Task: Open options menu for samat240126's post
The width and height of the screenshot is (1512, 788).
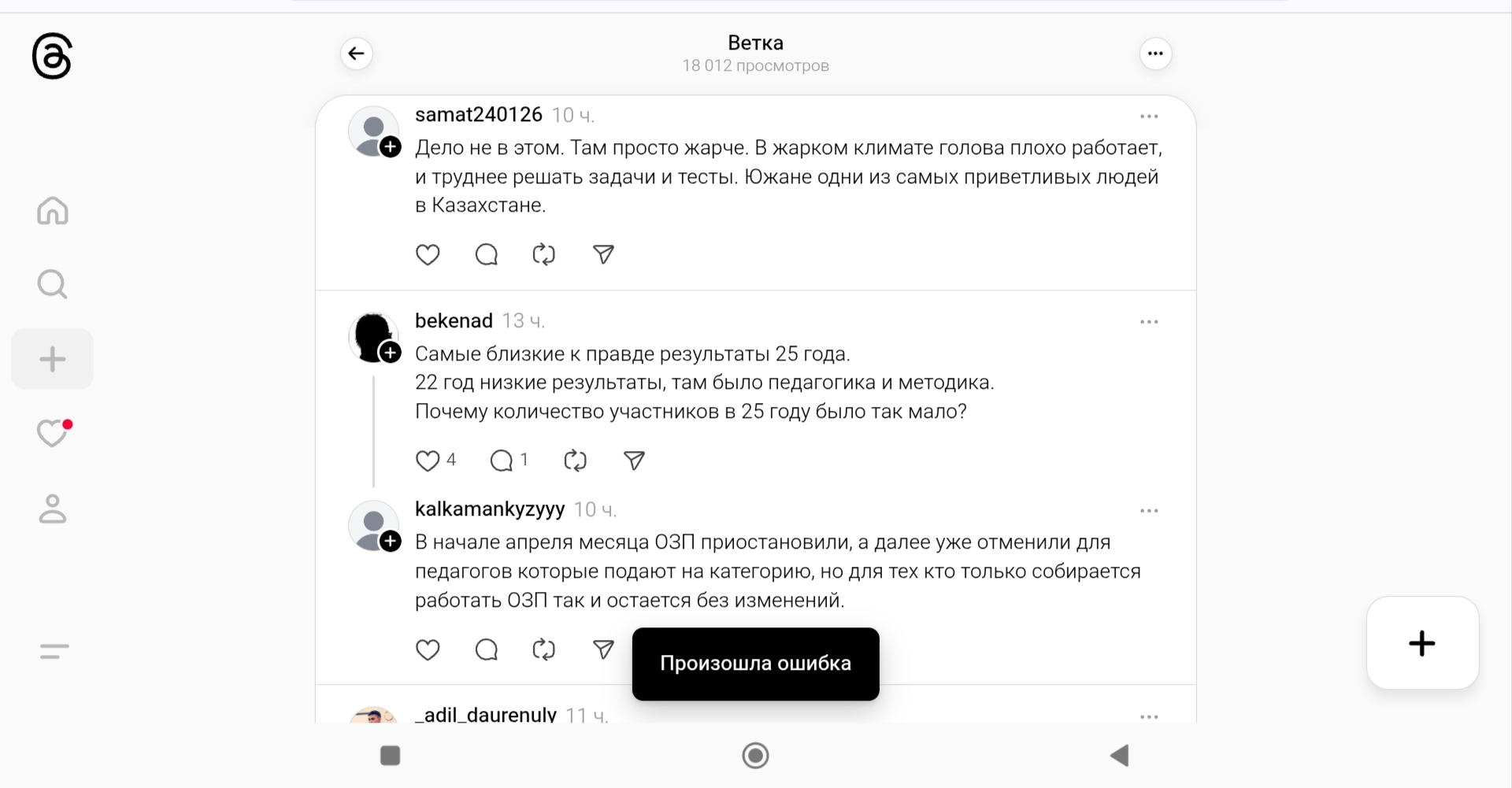Action: pos(1149,117)
